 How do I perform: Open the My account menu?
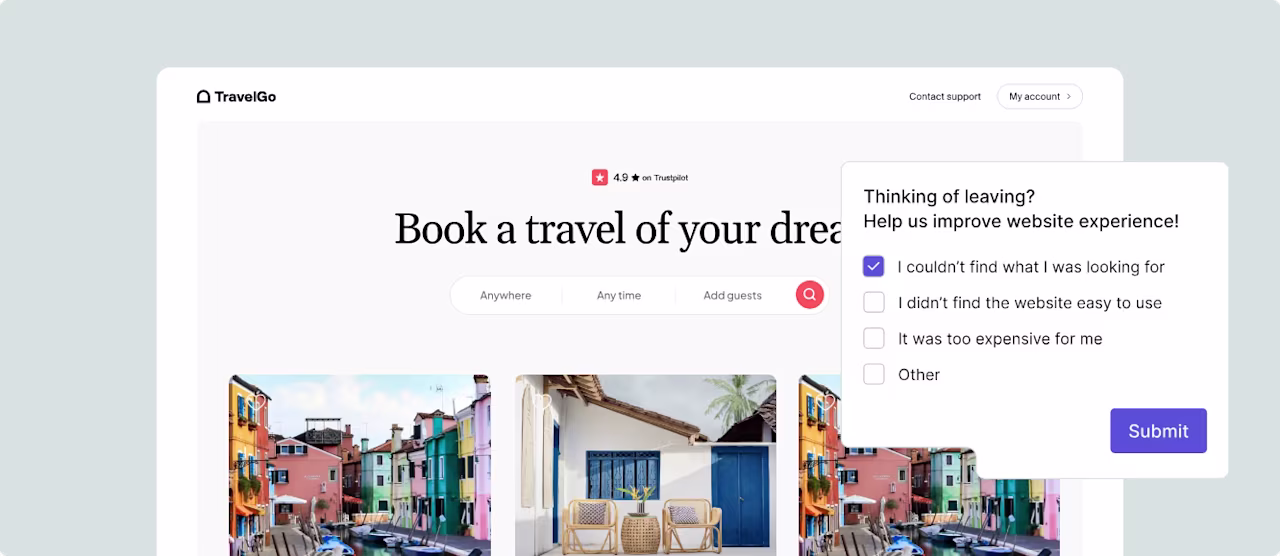pyautogui.click(x=1040, y=97)
